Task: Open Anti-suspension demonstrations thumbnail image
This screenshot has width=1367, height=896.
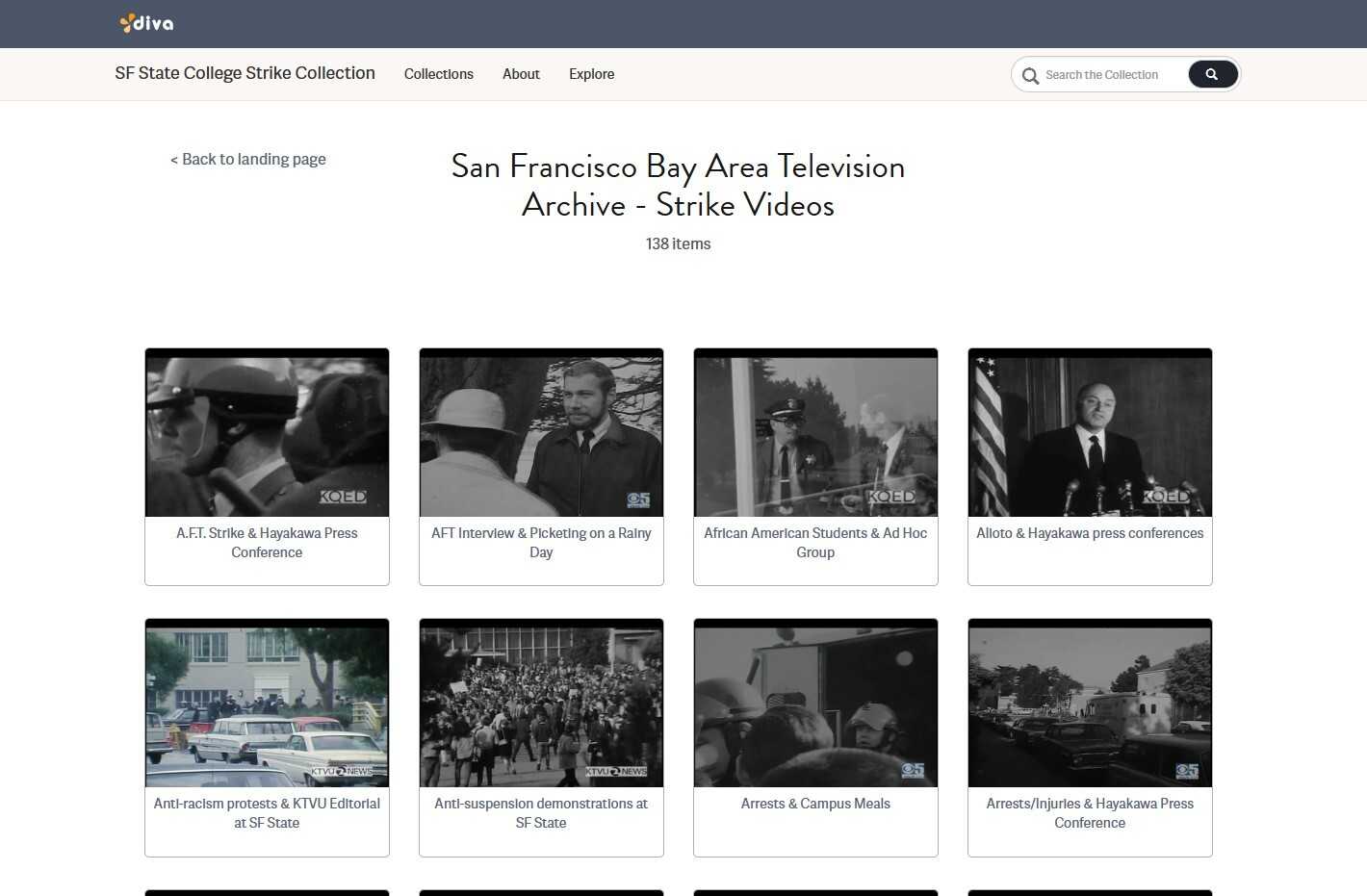Action: pyautogui.click(x=541, y=704)
